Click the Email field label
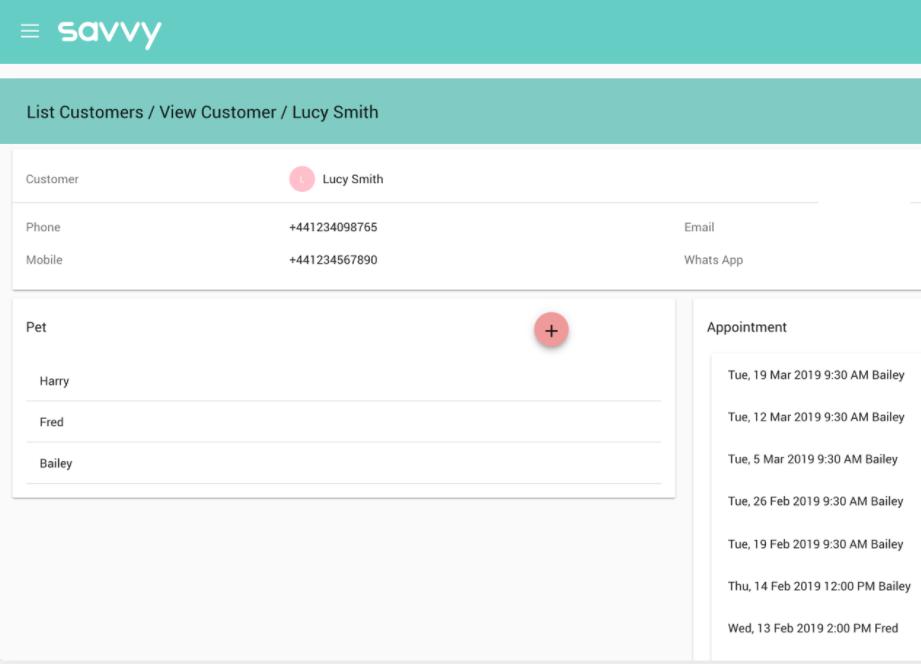The height and width of the screenshot is (664, 921). (x=699, y=227)
